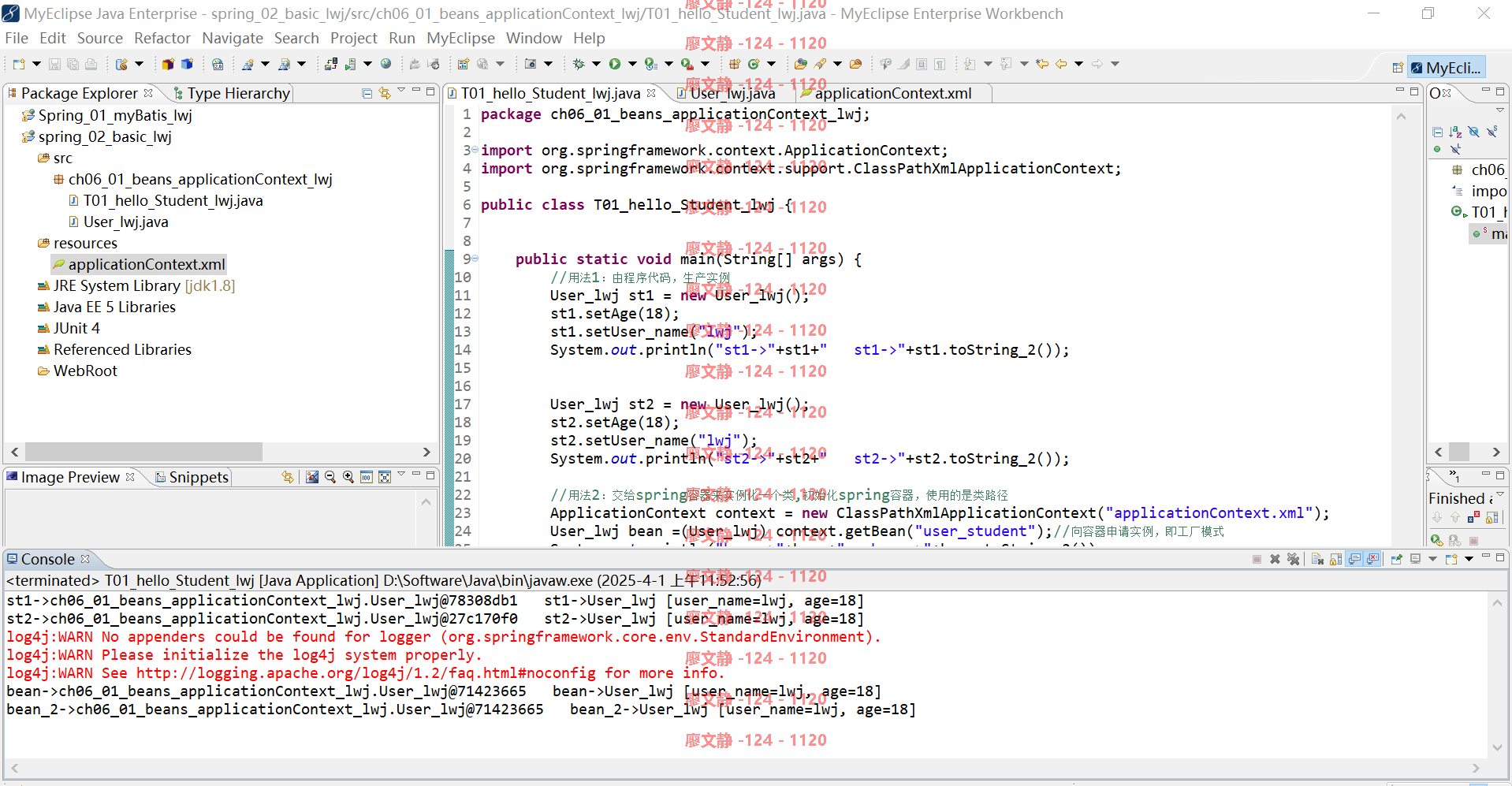Screen dimensions: 1512x786
Task: Open the Run button dropdown arrow
Action: (632, 64)
